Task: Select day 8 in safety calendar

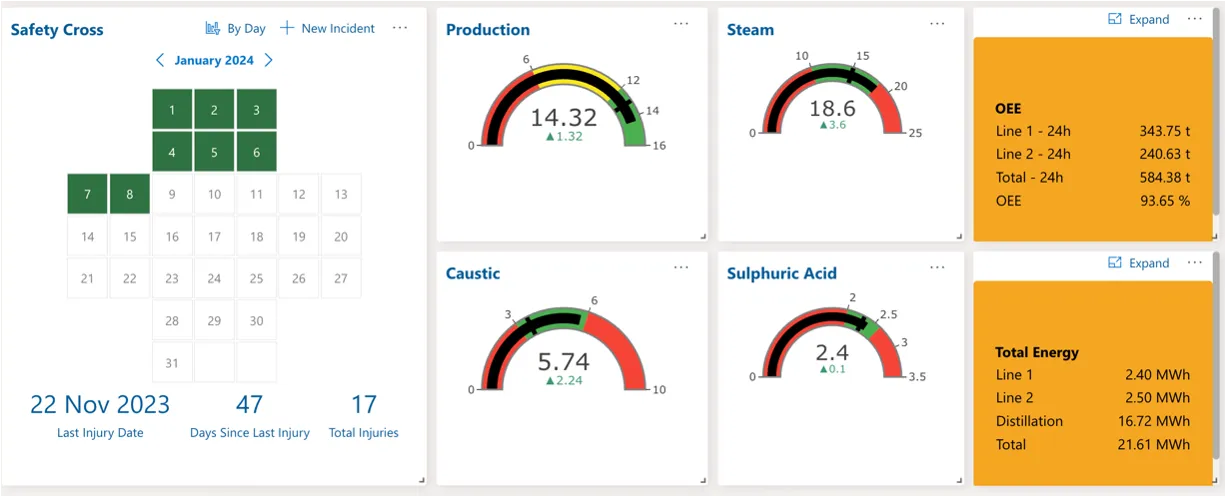Action: [130, 194]
